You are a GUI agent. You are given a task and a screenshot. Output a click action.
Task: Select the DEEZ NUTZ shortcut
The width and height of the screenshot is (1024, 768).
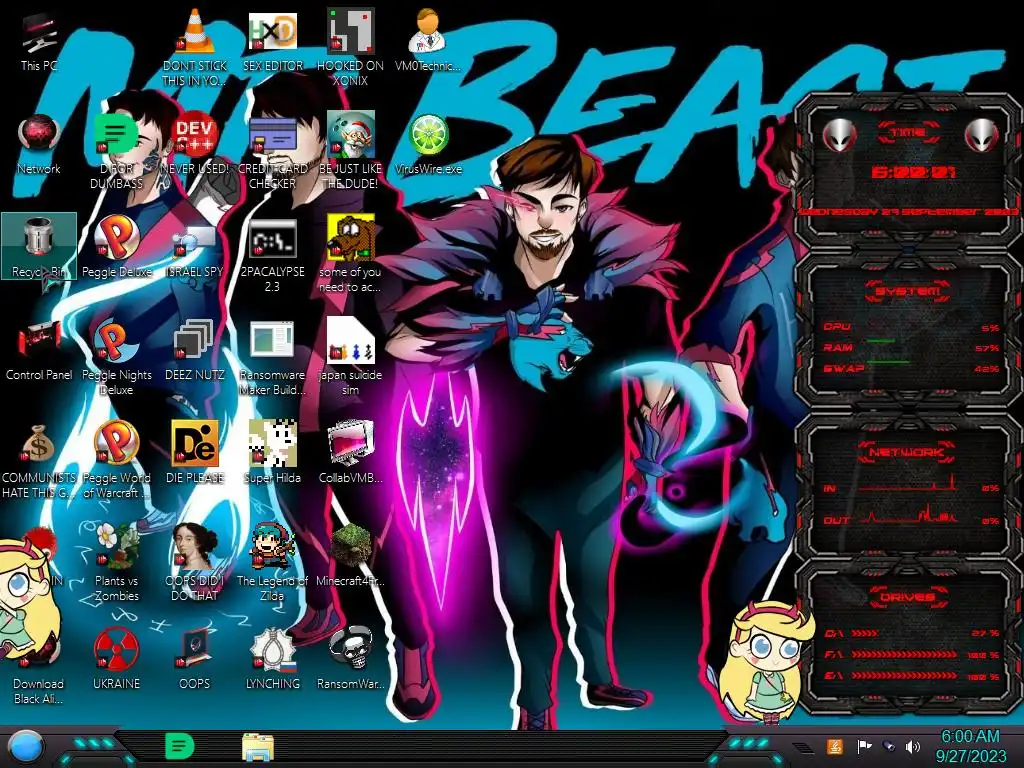click(x=195, y=350)
